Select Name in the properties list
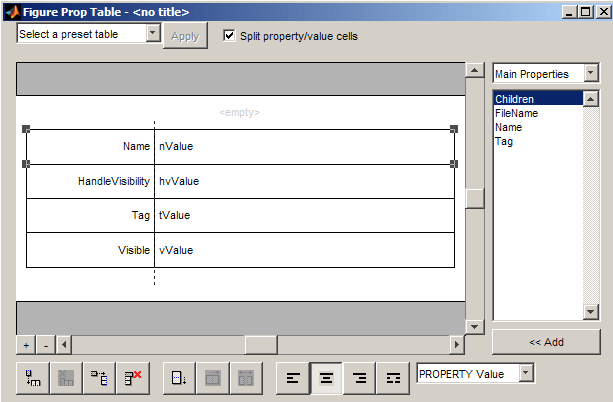 click(538, 127)
